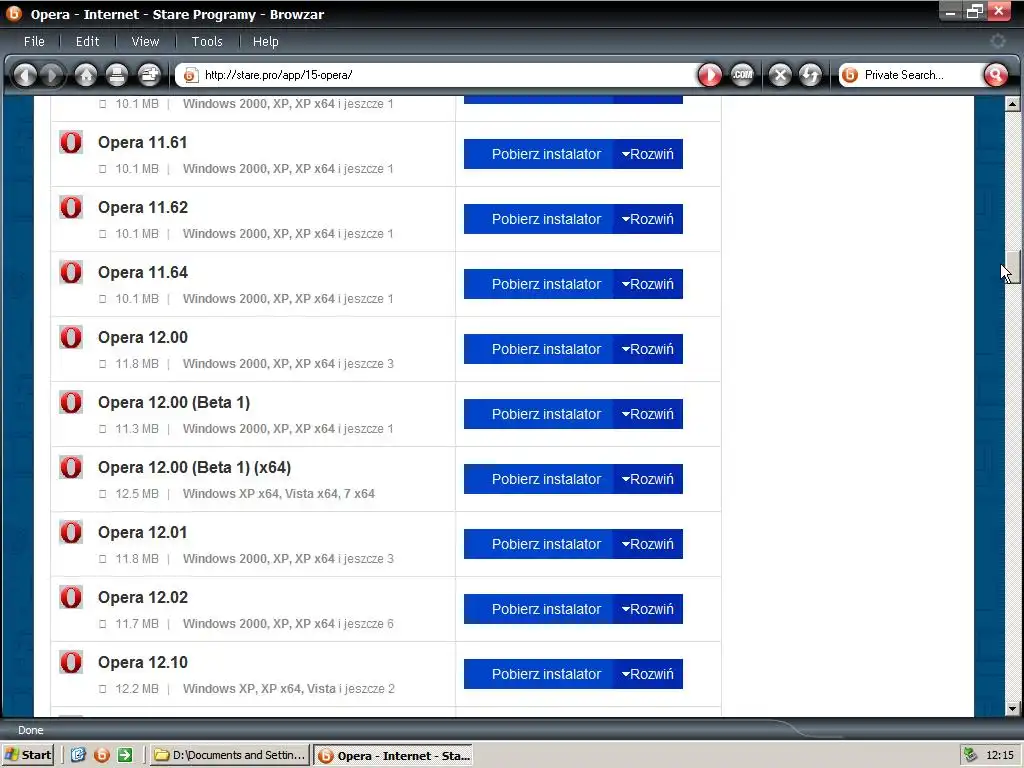
Task: Expand Rozwiń for Opera 12.00 (Beta 1) (x64)
Action: 648,479
